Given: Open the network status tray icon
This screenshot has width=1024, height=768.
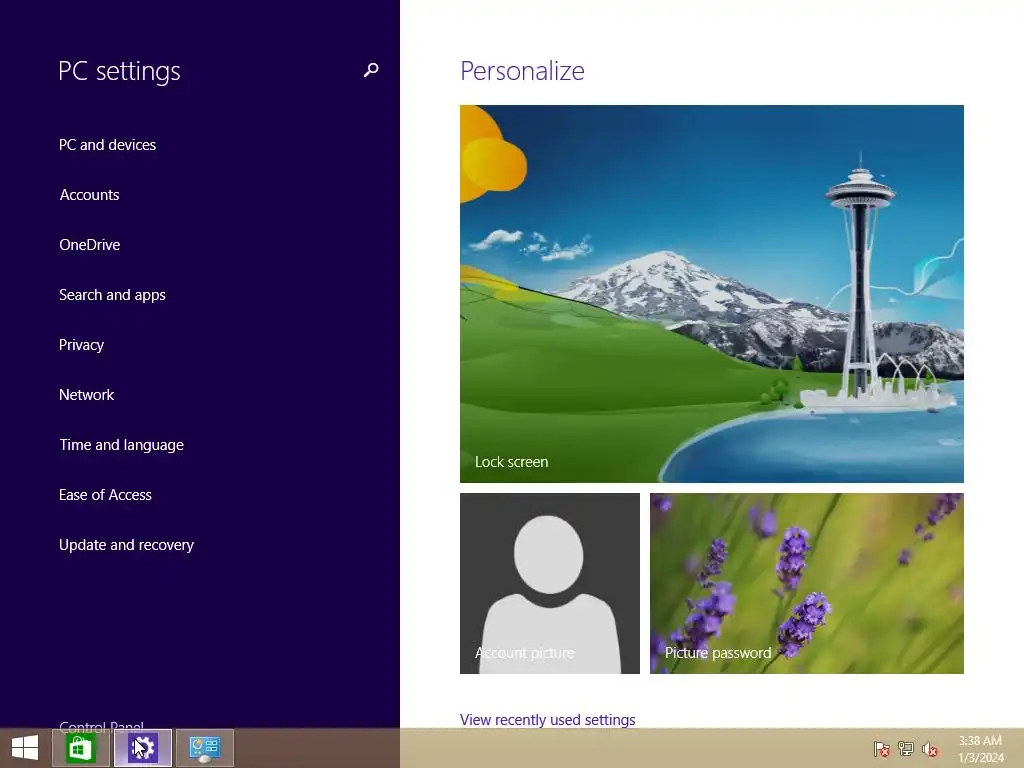Looking at the screenshot, I should pos(906,748).
